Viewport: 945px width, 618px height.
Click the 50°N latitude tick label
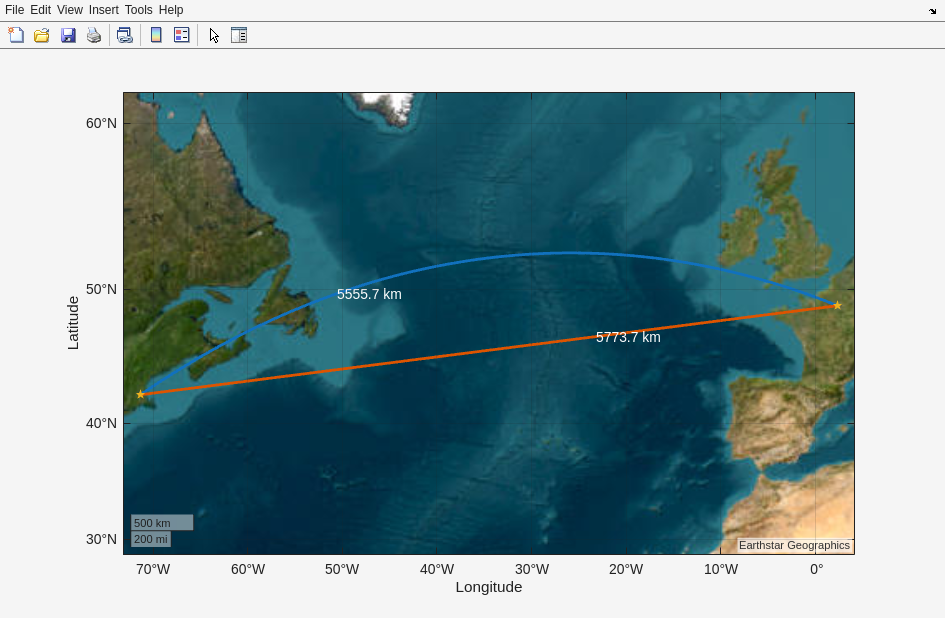[x=101, y=289]
